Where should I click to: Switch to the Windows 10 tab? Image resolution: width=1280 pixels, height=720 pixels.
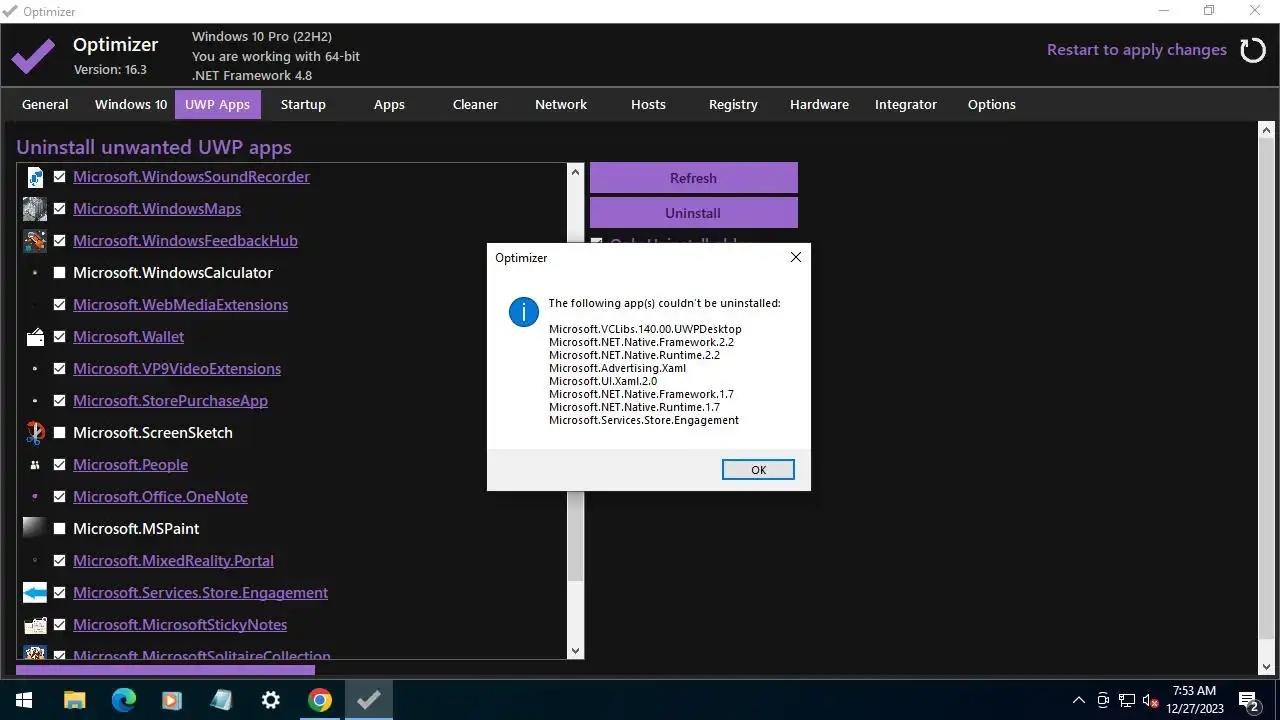point(131,104)
